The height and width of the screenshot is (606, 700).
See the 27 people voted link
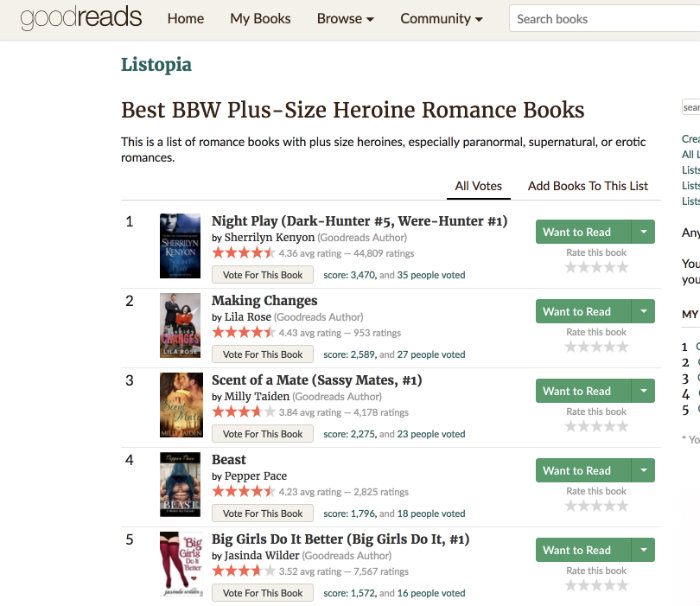click(x=431, y=355)
